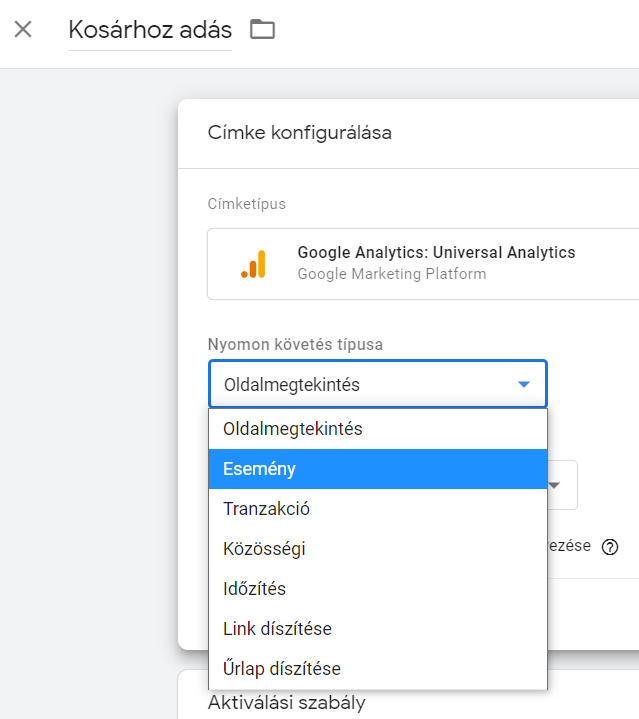Open the partially hidden dropdown arrow behind the list
This screenshot has width=639, height=719.
pyautogui.click(x=555, y=485)
